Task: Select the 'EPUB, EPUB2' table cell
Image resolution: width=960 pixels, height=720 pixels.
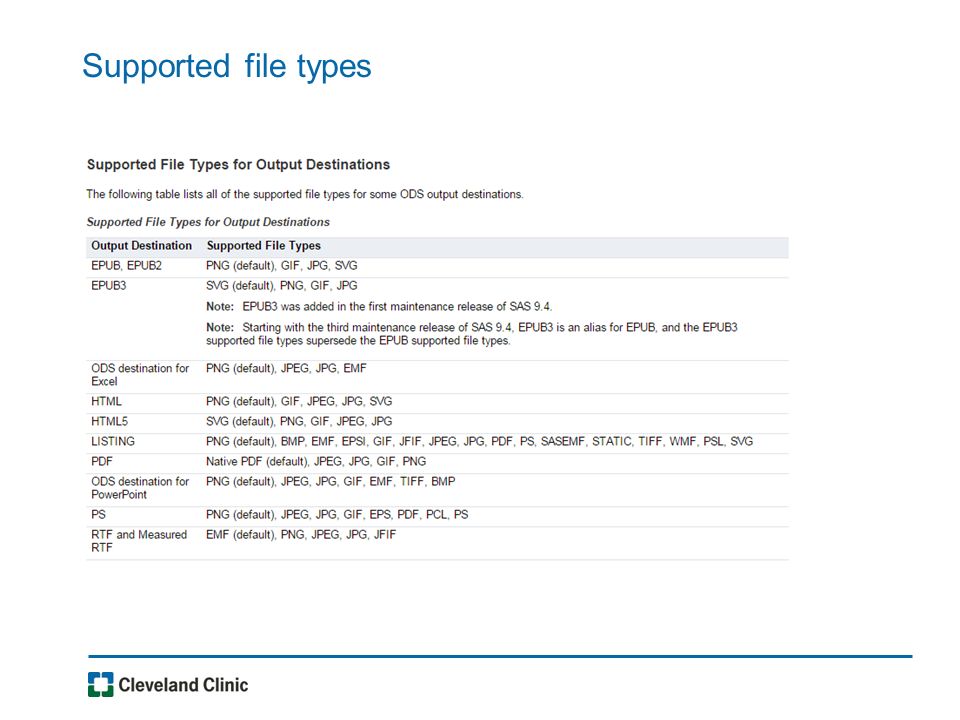Action: pyautogui.click(x=127, y=266)
